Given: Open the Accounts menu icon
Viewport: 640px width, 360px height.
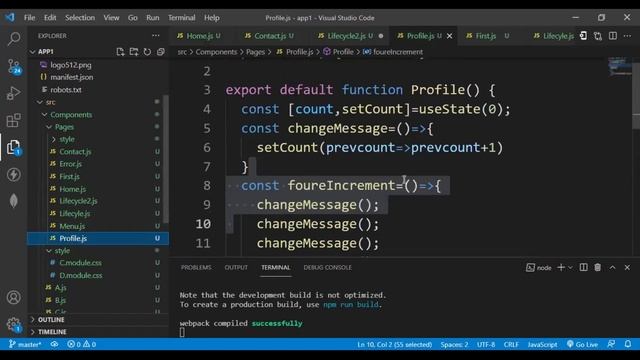Looking at the screenshot, I should pyautogui.click(x=14, y=297).
